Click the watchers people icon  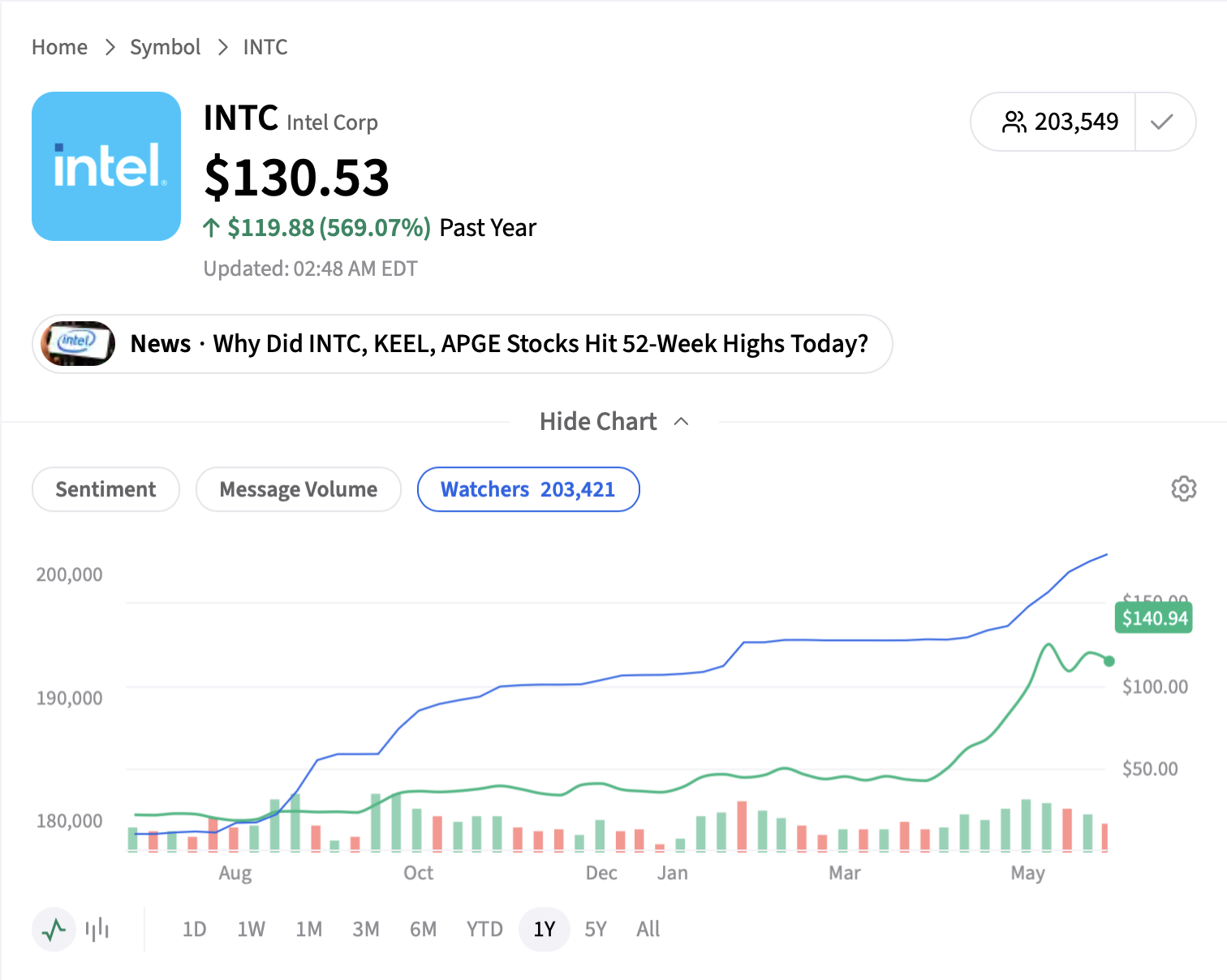tap(1014, 122)
